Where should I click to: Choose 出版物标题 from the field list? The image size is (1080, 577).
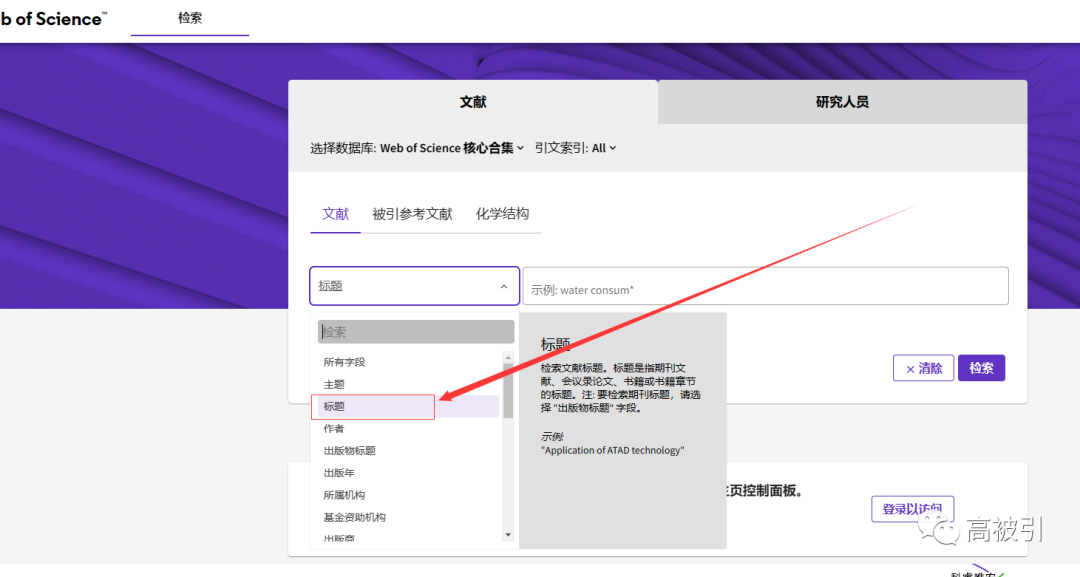(350, 450)
